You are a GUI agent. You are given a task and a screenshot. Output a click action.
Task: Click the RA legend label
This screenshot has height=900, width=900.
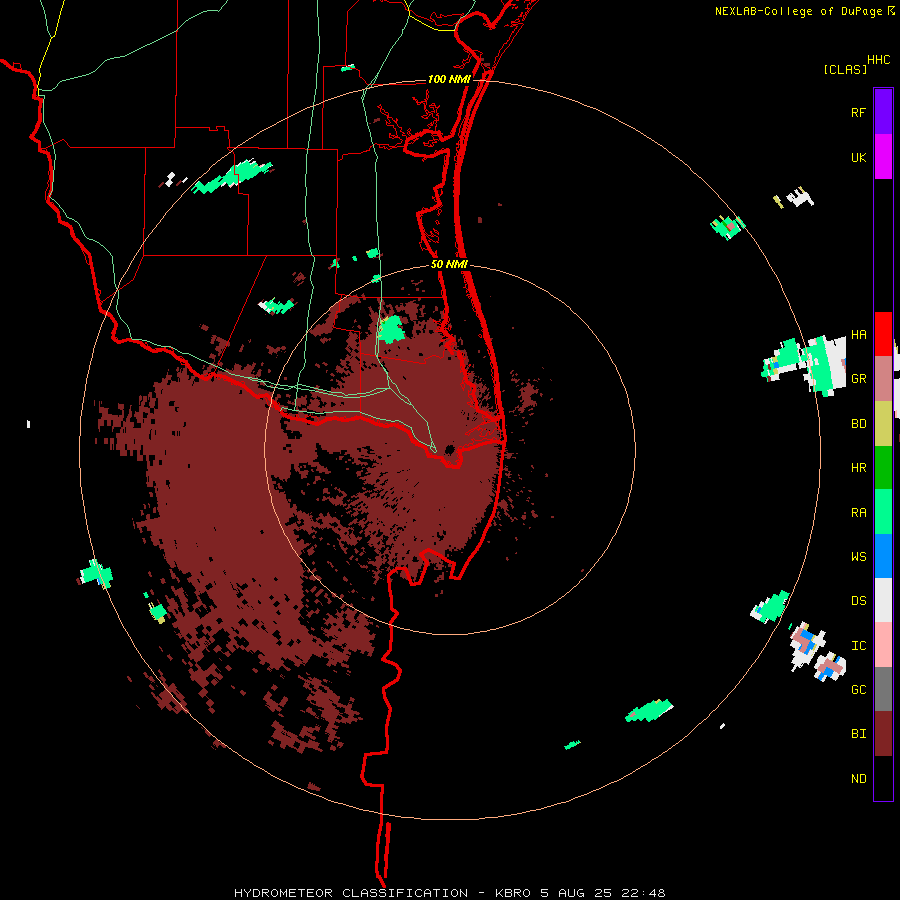858,513
